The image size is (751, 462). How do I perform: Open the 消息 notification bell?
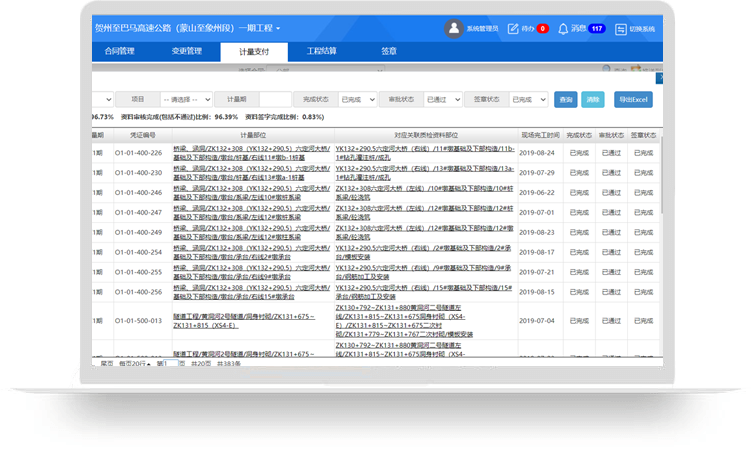(564, 28)
